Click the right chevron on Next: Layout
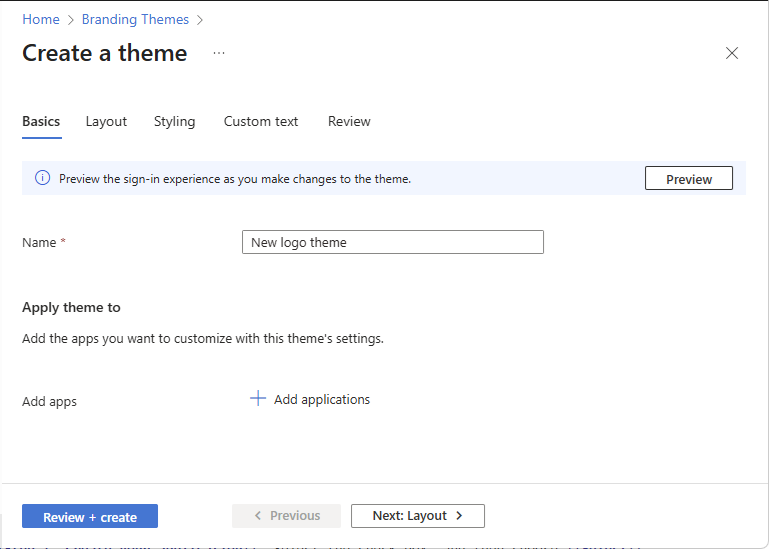The height and width of the screenshot is (549, 769). coord(459,516)
